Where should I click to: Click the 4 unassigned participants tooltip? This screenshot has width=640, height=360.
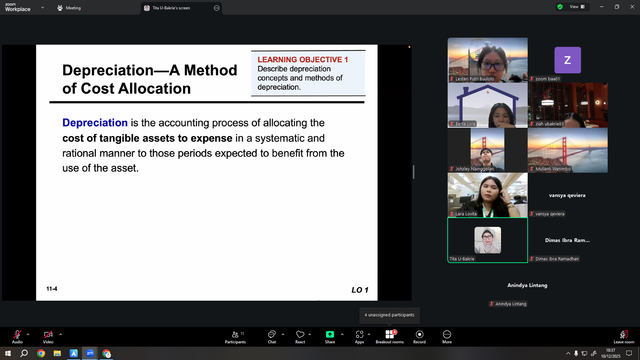pos(389,315)
